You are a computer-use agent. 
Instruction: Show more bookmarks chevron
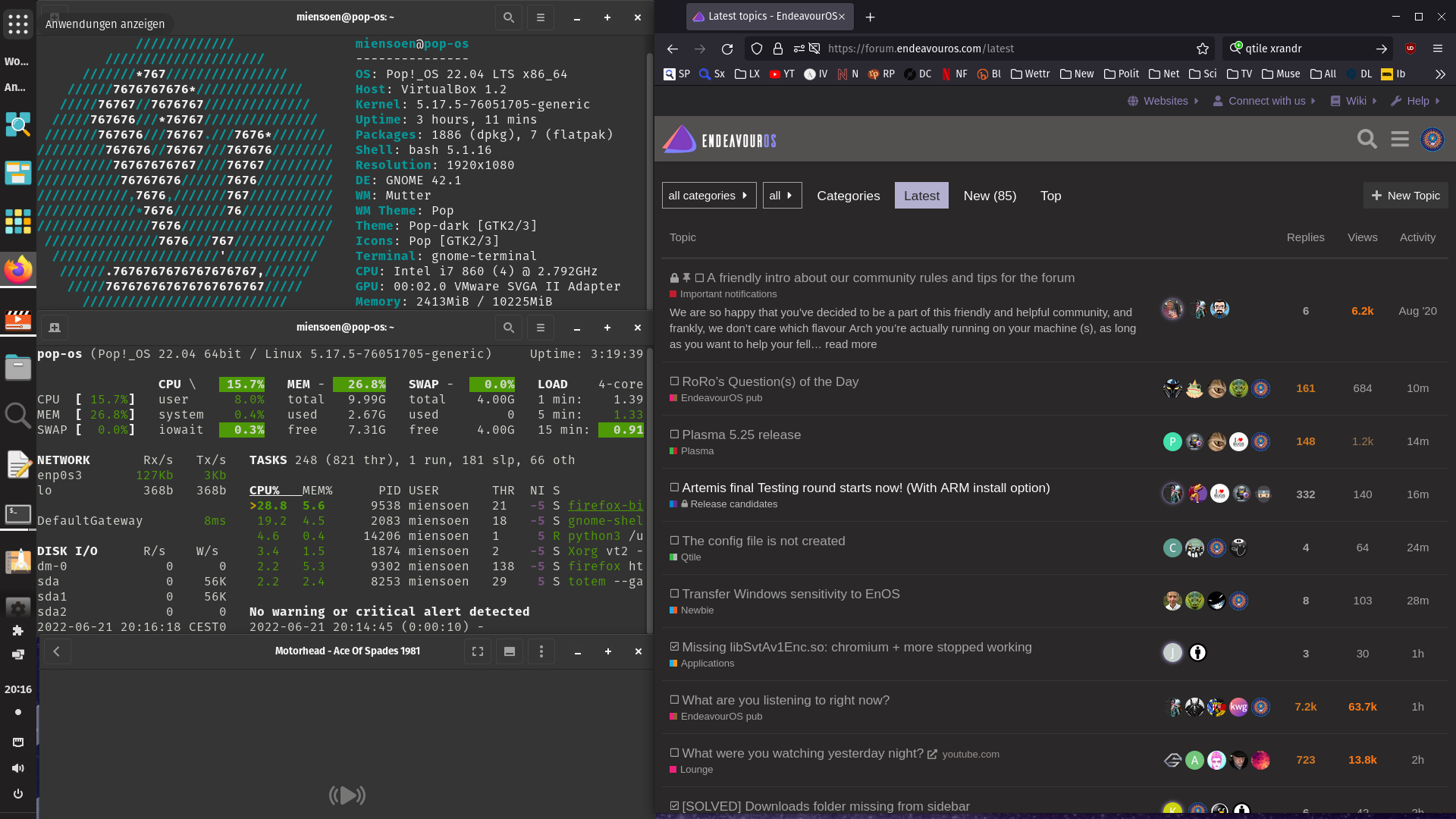(x=1440, y=74)
